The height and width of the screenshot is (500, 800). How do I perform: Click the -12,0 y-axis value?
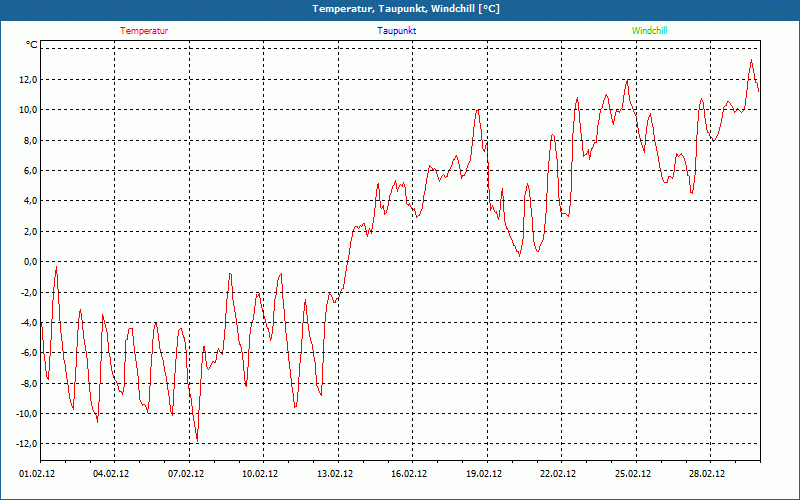27,443
